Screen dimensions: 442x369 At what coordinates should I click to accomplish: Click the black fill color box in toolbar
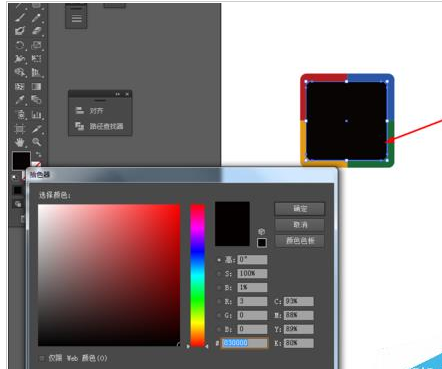click(21, 160)
